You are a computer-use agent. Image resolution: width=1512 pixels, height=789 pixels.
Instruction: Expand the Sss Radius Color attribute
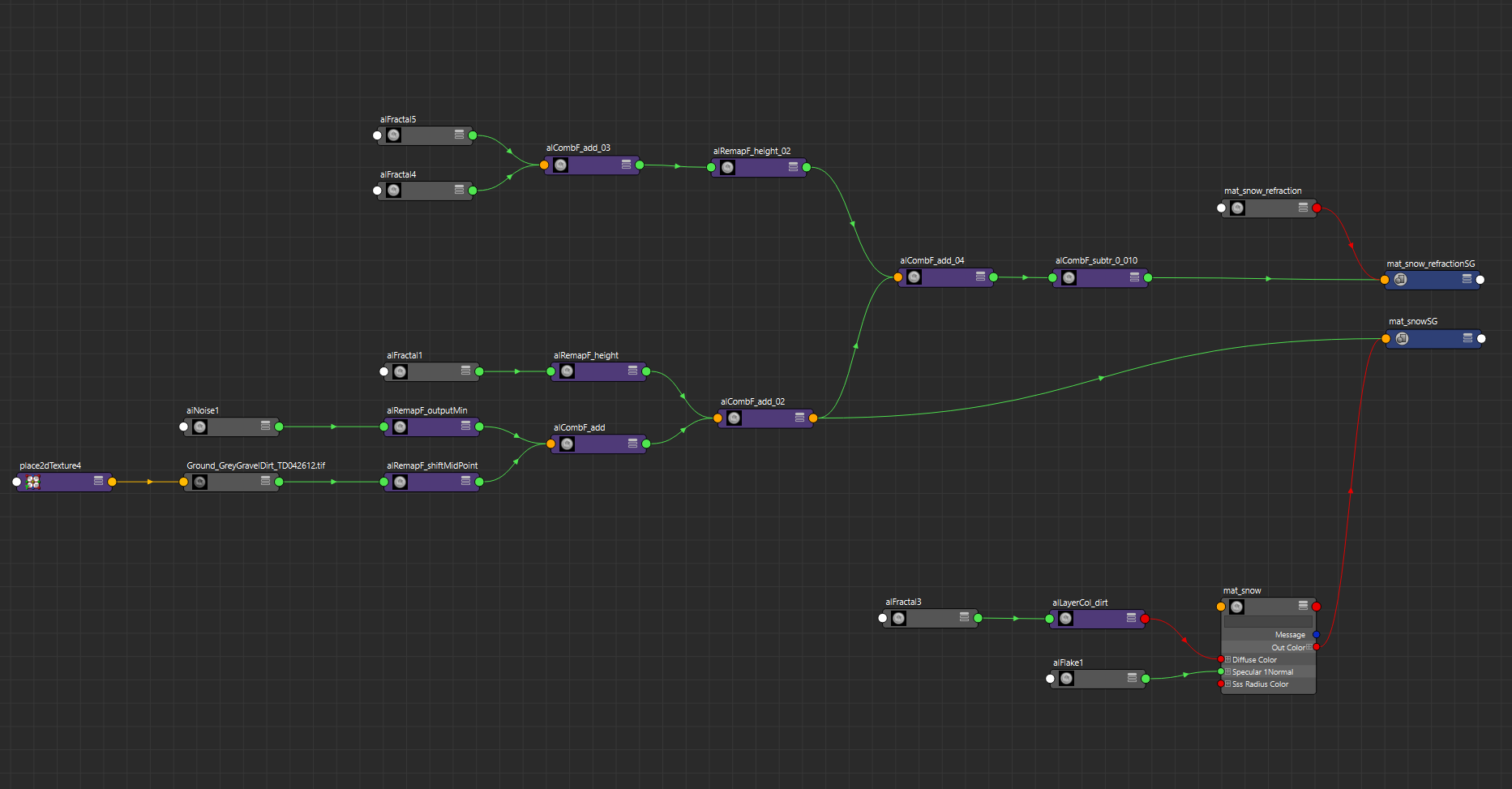click(x=1228, y=684)
